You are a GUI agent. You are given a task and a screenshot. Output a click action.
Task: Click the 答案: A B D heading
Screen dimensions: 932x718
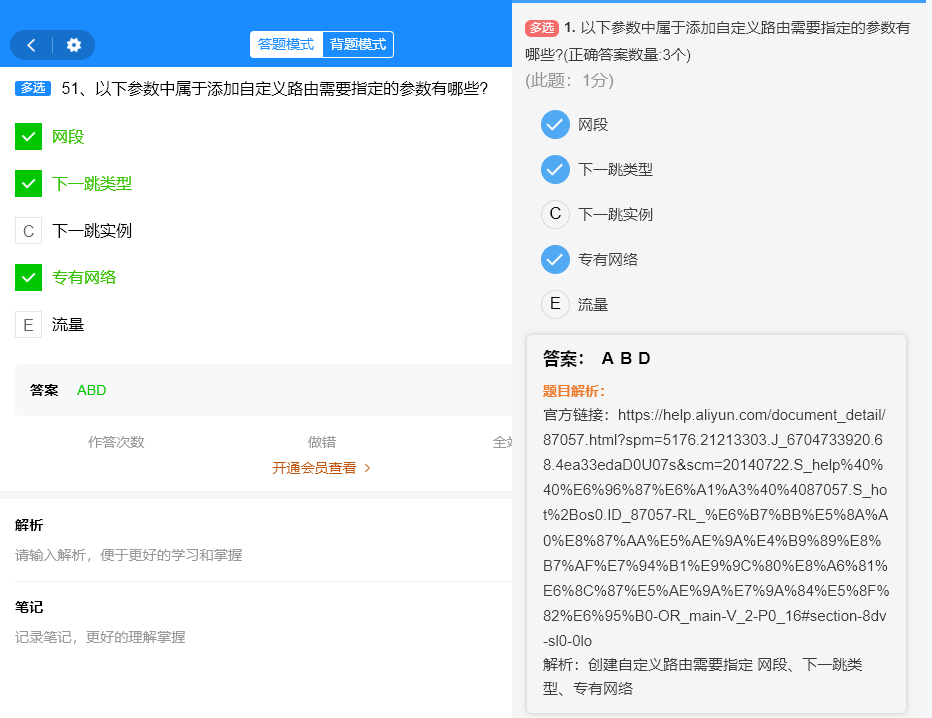click(x=596, y=358)
